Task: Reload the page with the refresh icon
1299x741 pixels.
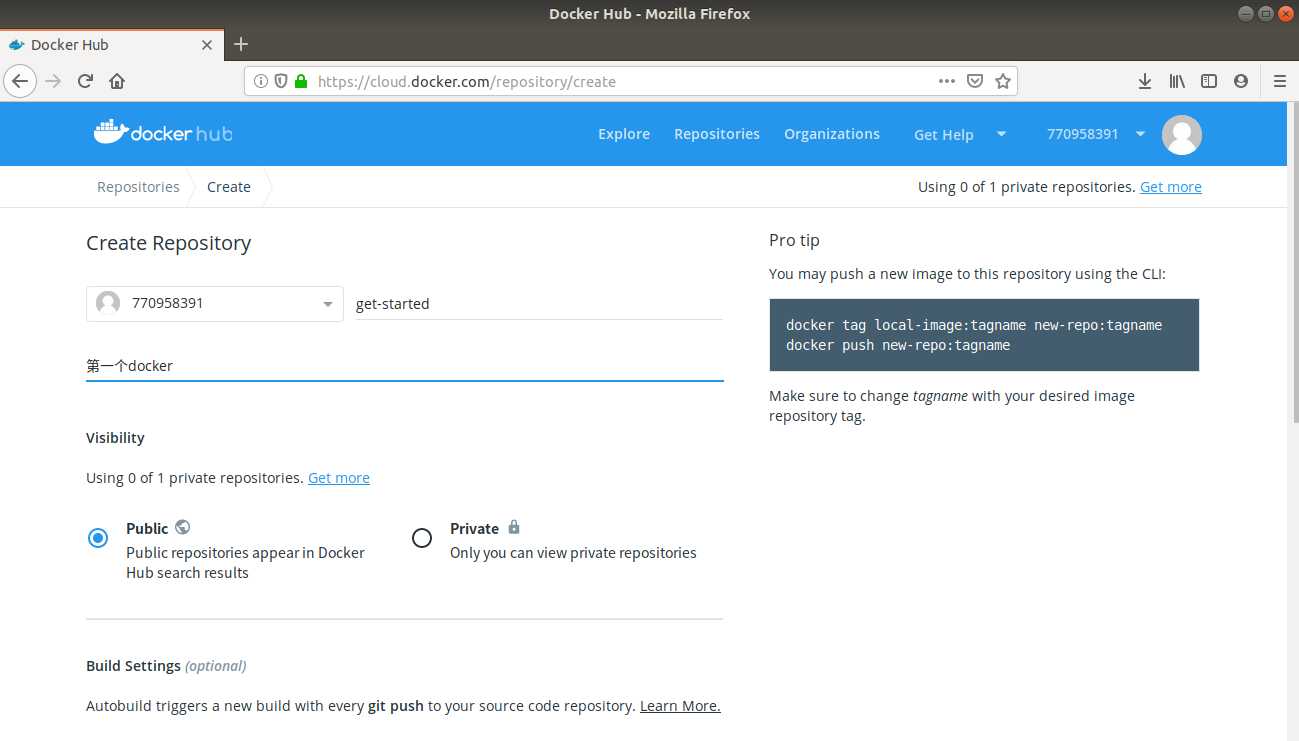Action: pyautogui.click(x=85, y=81)
